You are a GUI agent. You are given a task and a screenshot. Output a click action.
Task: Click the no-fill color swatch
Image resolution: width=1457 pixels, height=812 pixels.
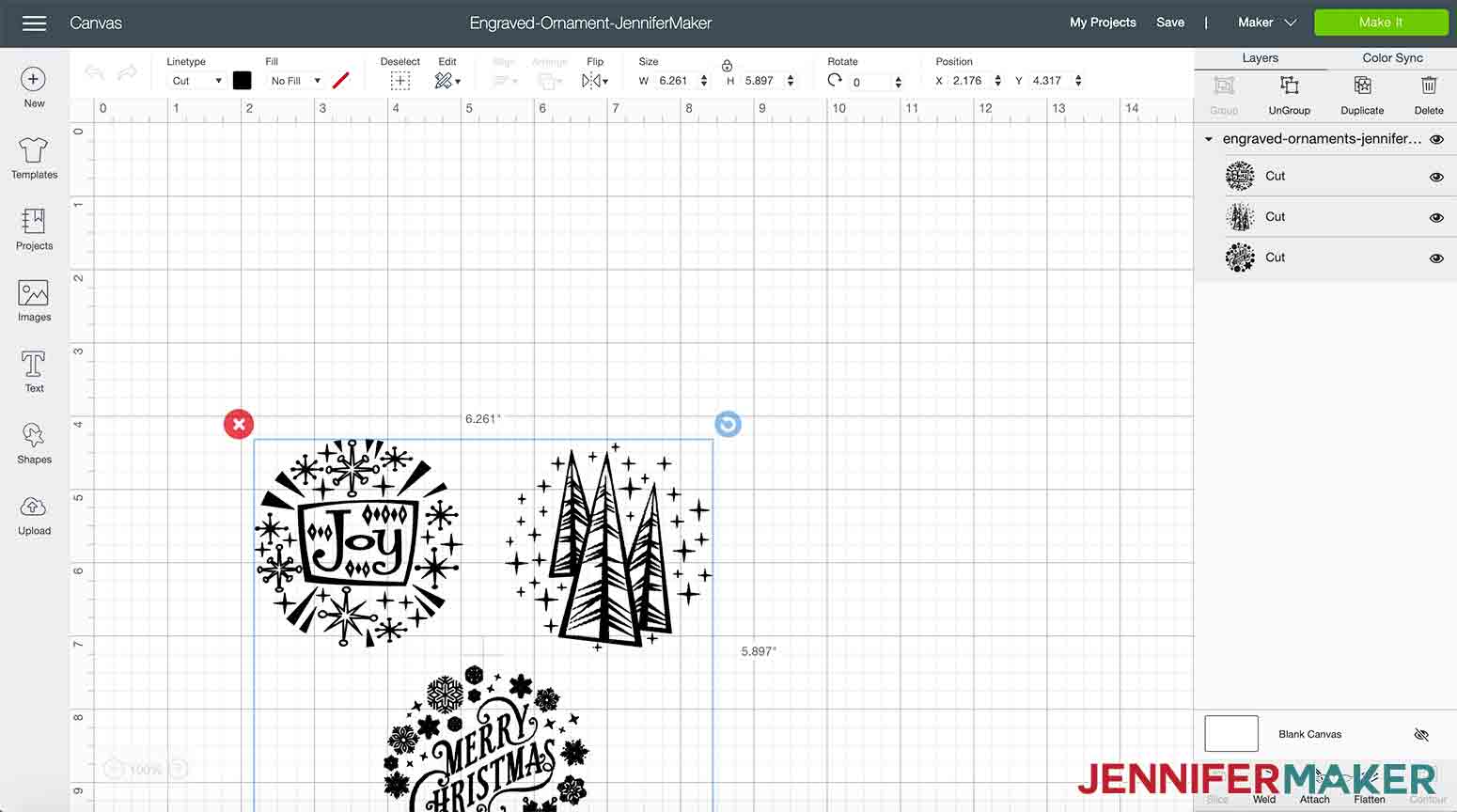pos(340,81)
